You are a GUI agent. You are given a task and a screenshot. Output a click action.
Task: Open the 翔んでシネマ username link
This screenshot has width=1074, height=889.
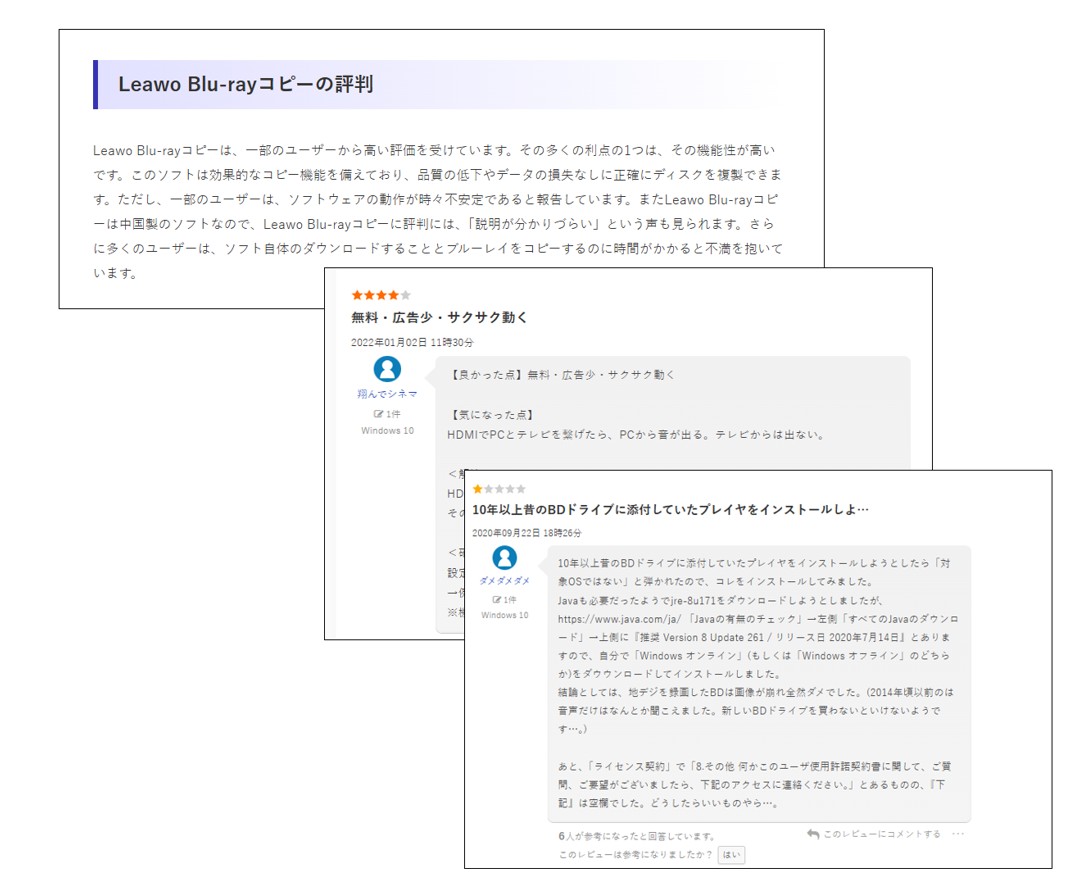pos(387,394)
